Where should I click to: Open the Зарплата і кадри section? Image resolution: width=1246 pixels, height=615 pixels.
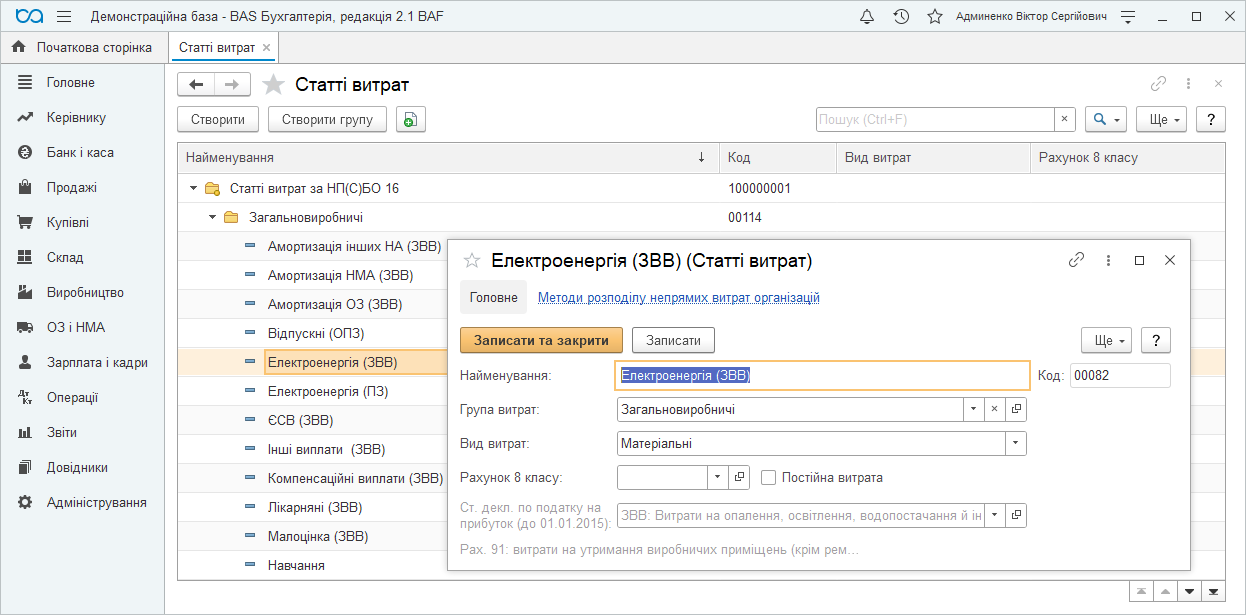(x=97, y=362)
